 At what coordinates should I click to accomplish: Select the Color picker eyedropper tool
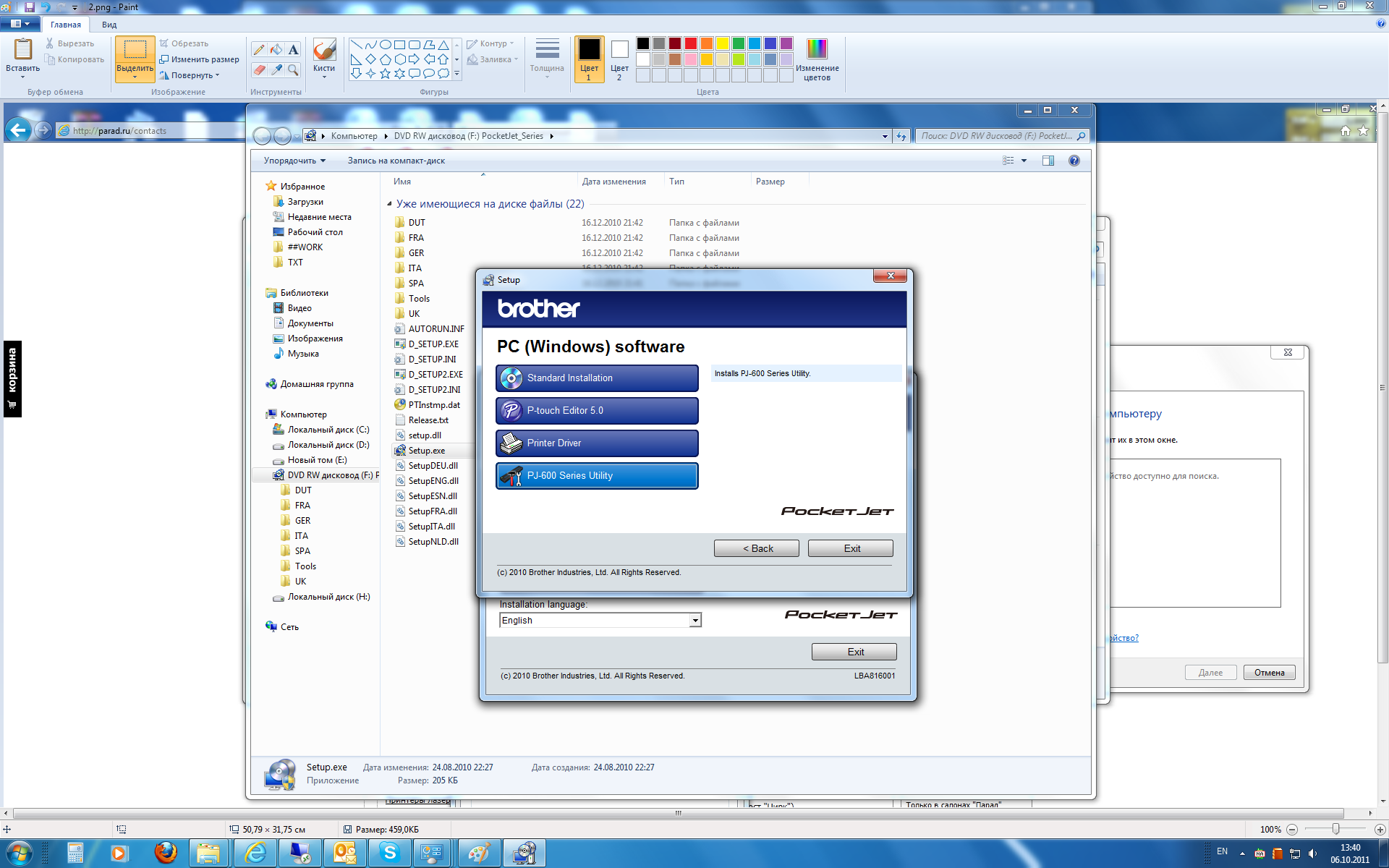[276, 70]
